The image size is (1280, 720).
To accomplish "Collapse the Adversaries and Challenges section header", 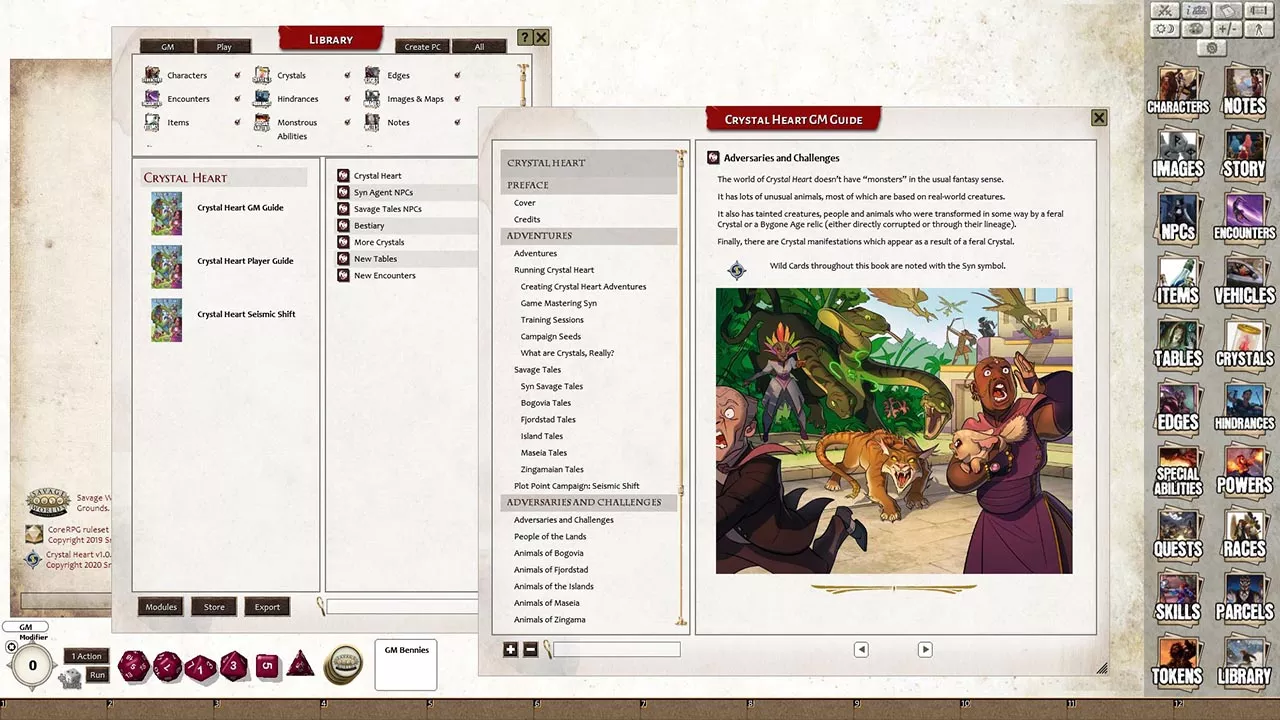I will (x=589, y=502).
